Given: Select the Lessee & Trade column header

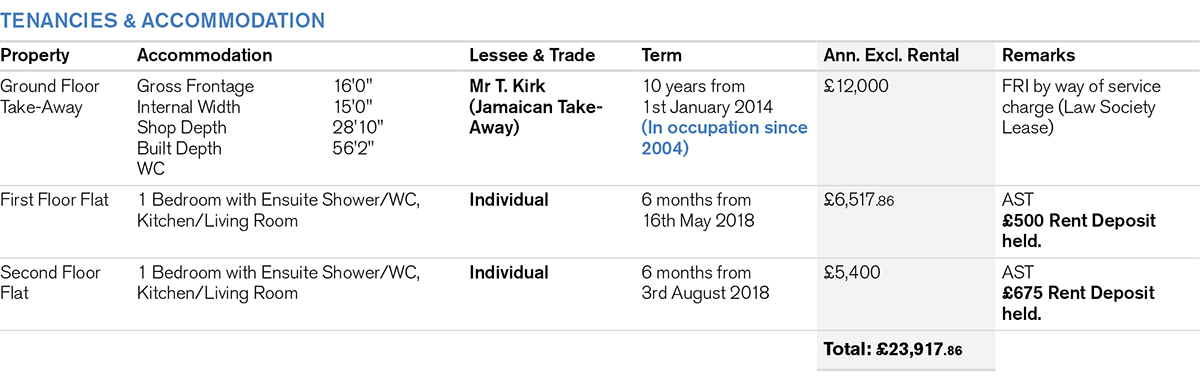Looking at the screenshot, I should pyautogui.click(x=532, y=56).
